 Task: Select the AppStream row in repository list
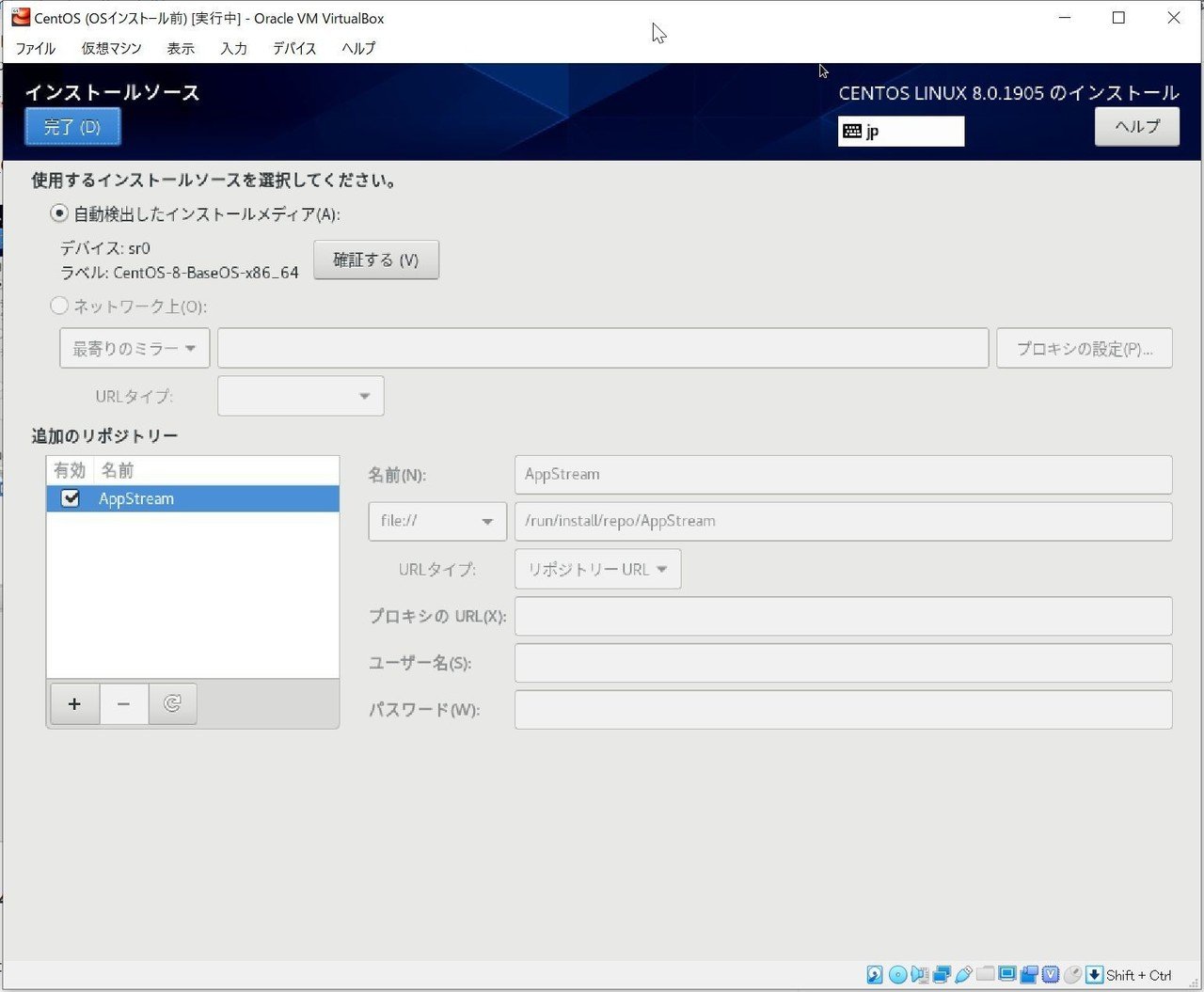[x=193, y=498]
